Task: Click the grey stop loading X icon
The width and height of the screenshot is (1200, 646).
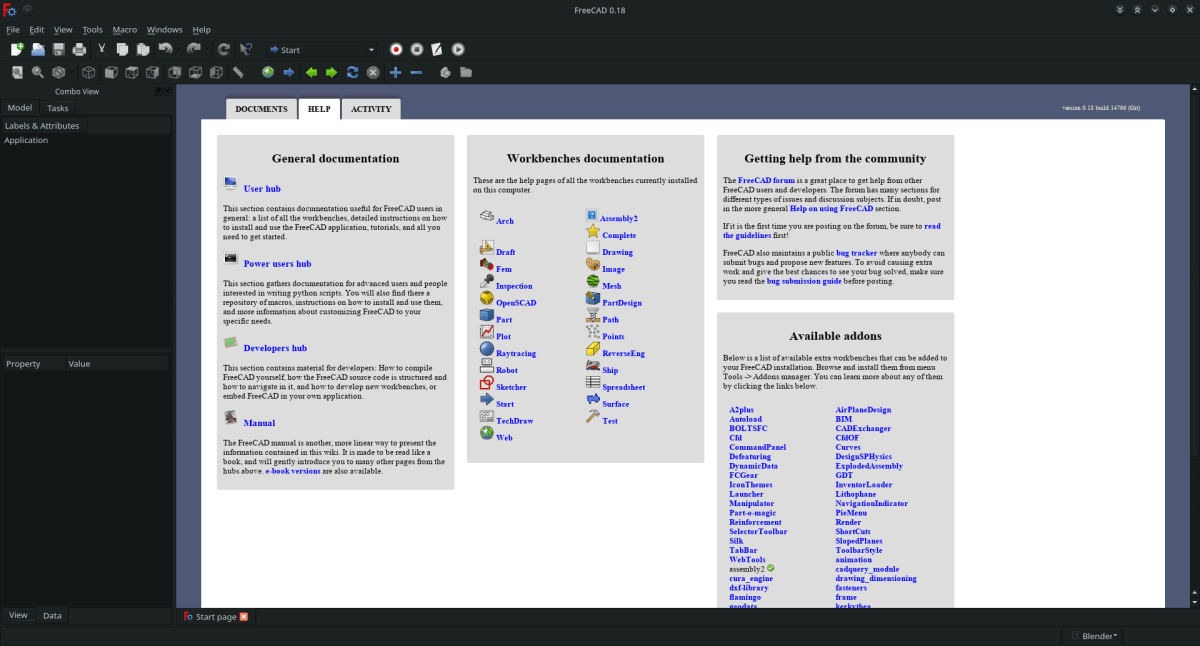Action: tap(373, 72)
